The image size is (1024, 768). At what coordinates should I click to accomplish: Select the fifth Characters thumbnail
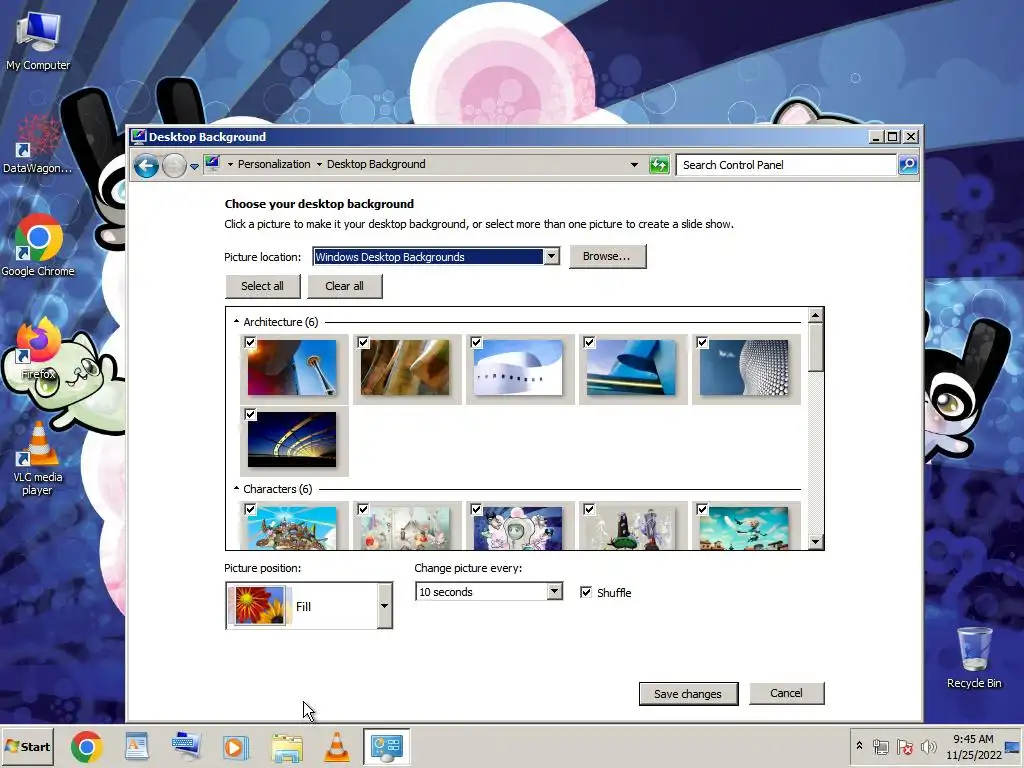point(744,528)
